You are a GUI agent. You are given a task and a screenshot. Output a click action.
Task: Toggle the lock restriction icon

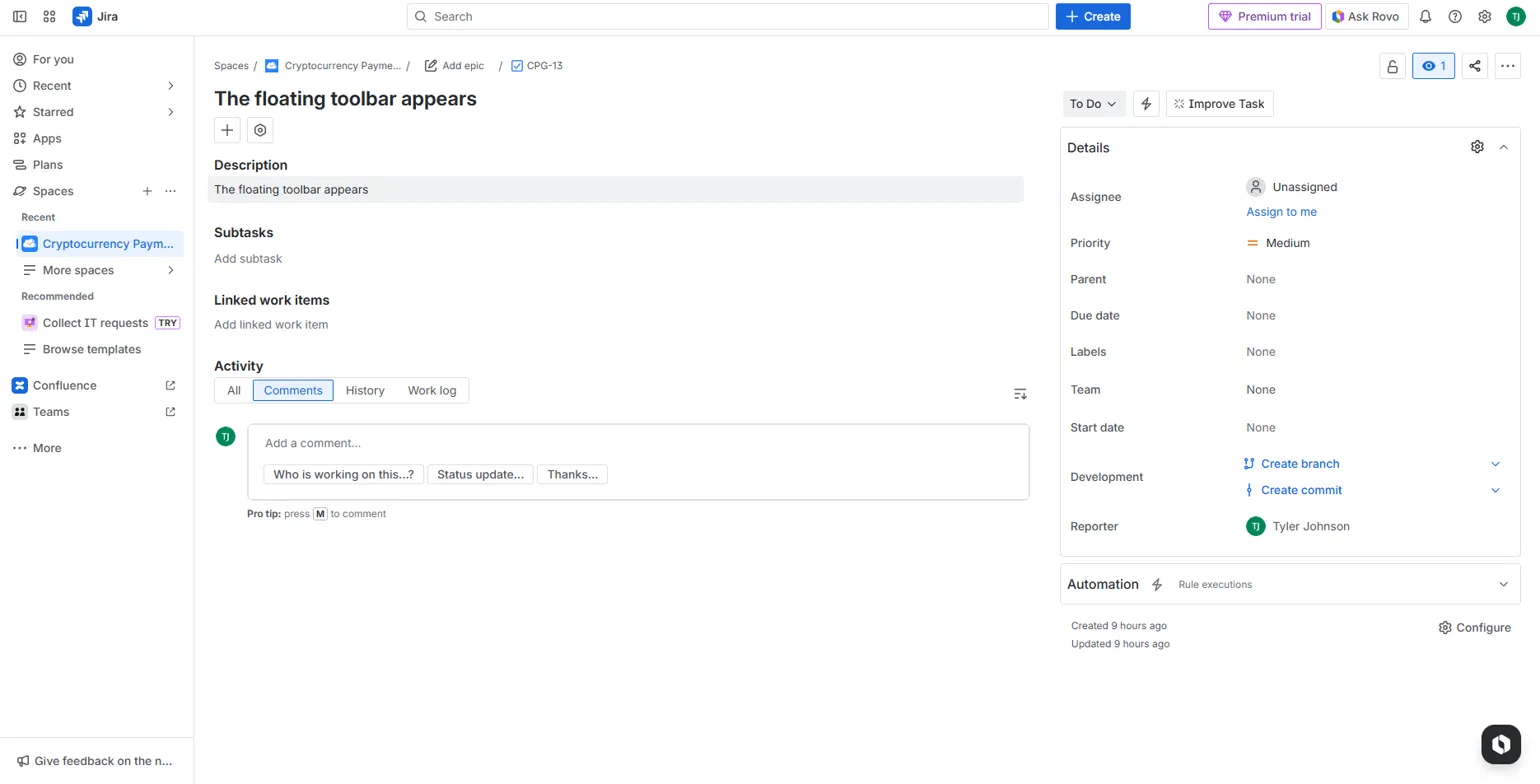1391,66
